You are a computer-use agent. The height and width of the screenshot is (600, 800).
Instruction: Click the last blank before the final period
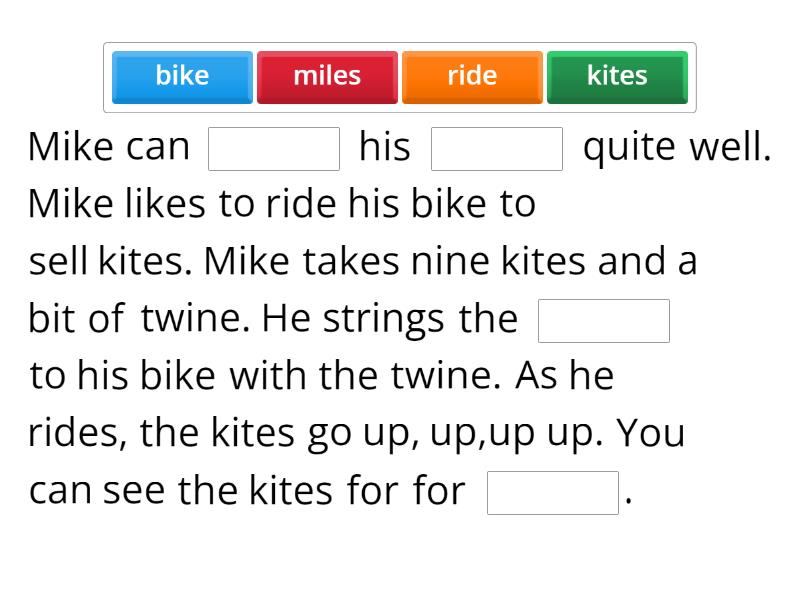tap(553, 492)
